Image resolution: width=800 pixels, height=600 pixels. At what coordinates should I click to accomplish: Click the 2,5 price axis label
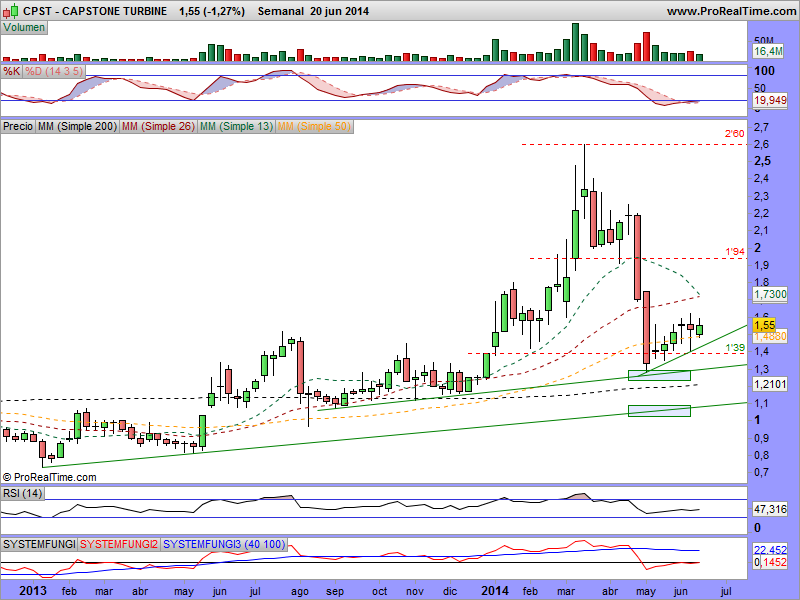[762, 161]
